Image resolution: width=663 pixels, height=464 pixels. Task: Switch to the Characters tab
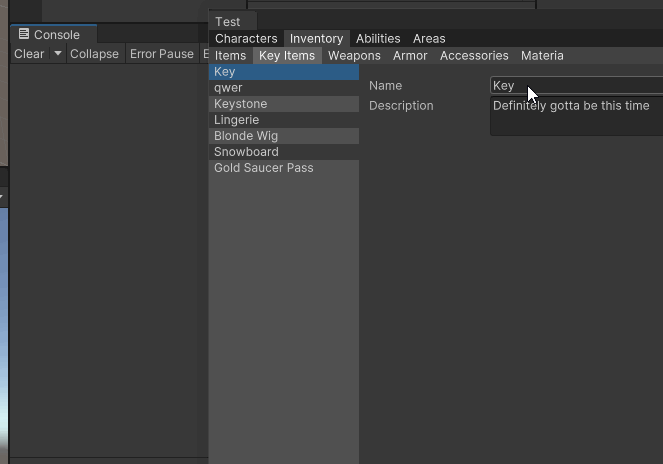(x=246, y=38)
